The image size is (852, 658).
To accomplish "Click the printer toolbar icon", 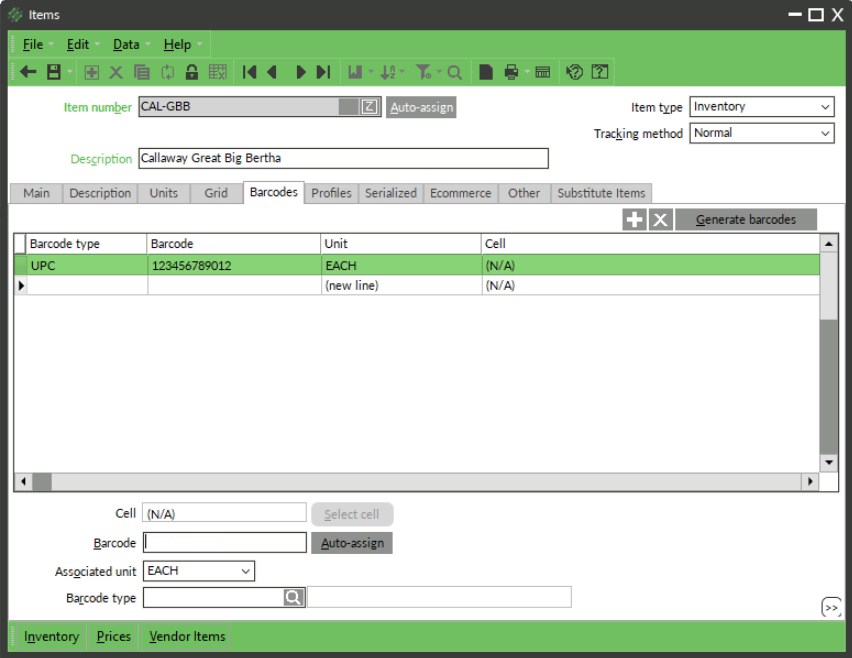I will pyautogui.click(x=511, y=72).
